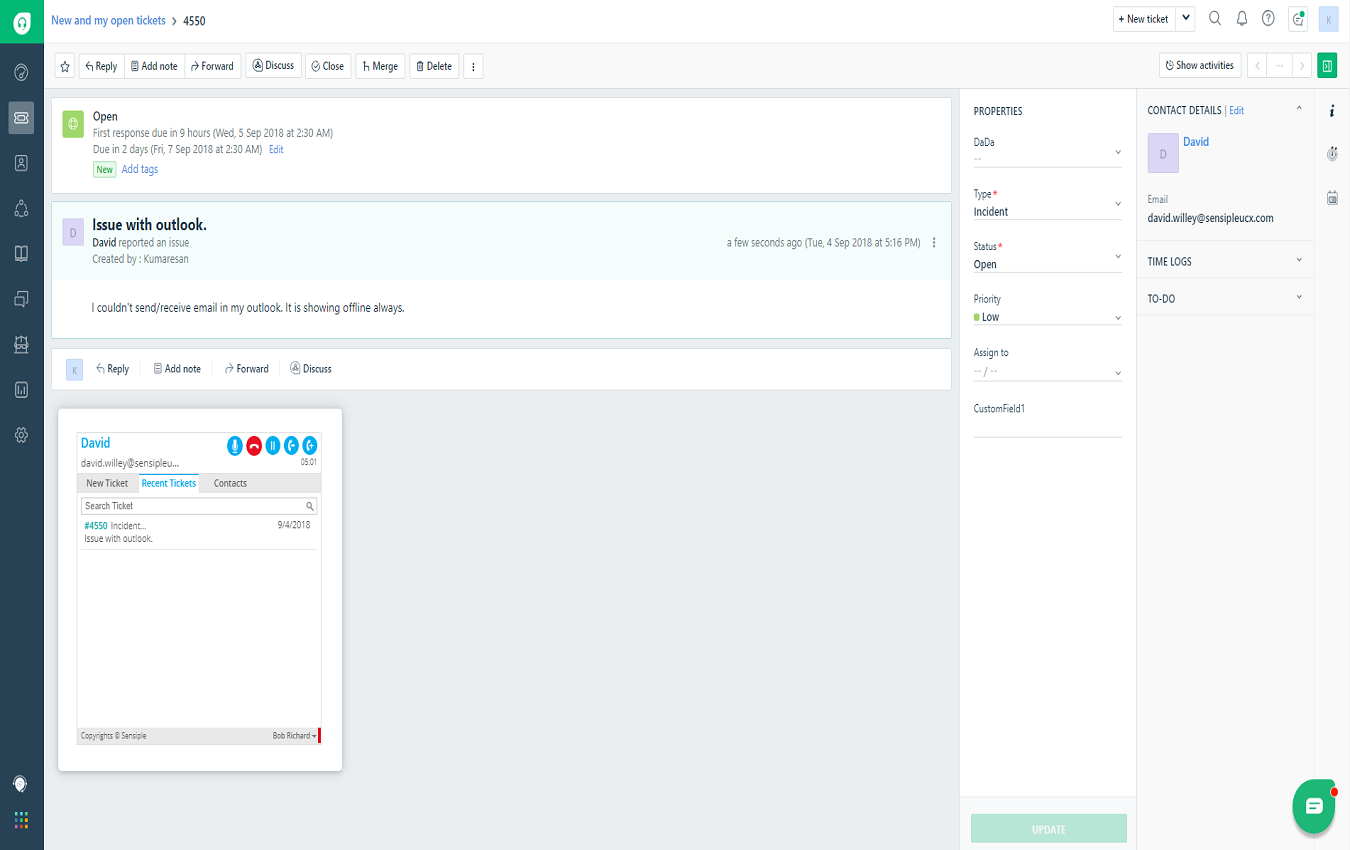The height and width of the screenshot is (850, 1350).
Task: Toggle Show activities for the ticket
Action: (1199, 65)
